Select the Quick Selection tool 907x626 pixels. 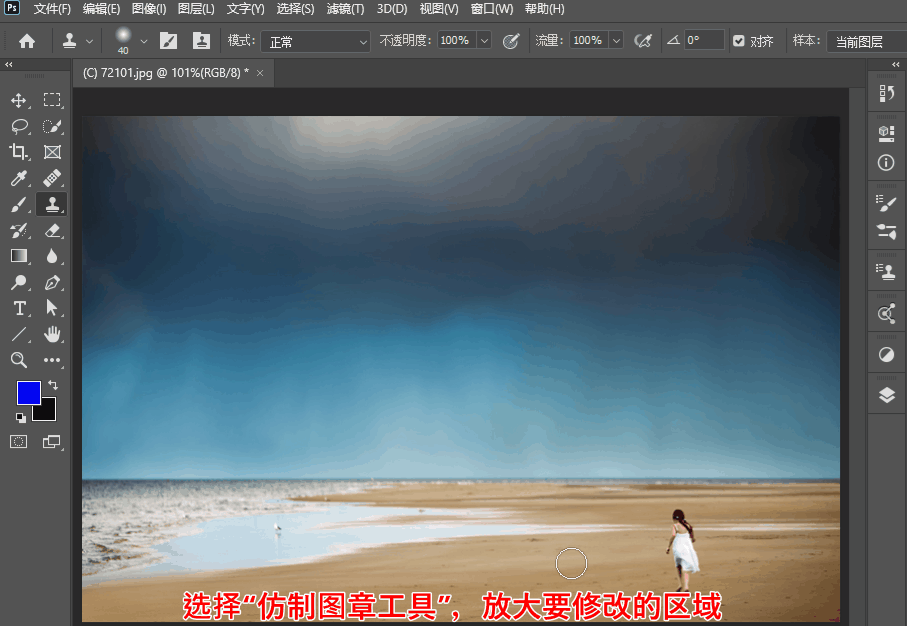pos(52,126)
